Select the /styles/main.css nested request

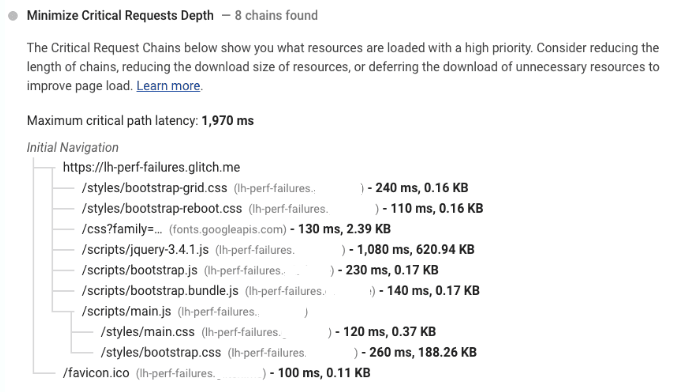click(147, 332)
